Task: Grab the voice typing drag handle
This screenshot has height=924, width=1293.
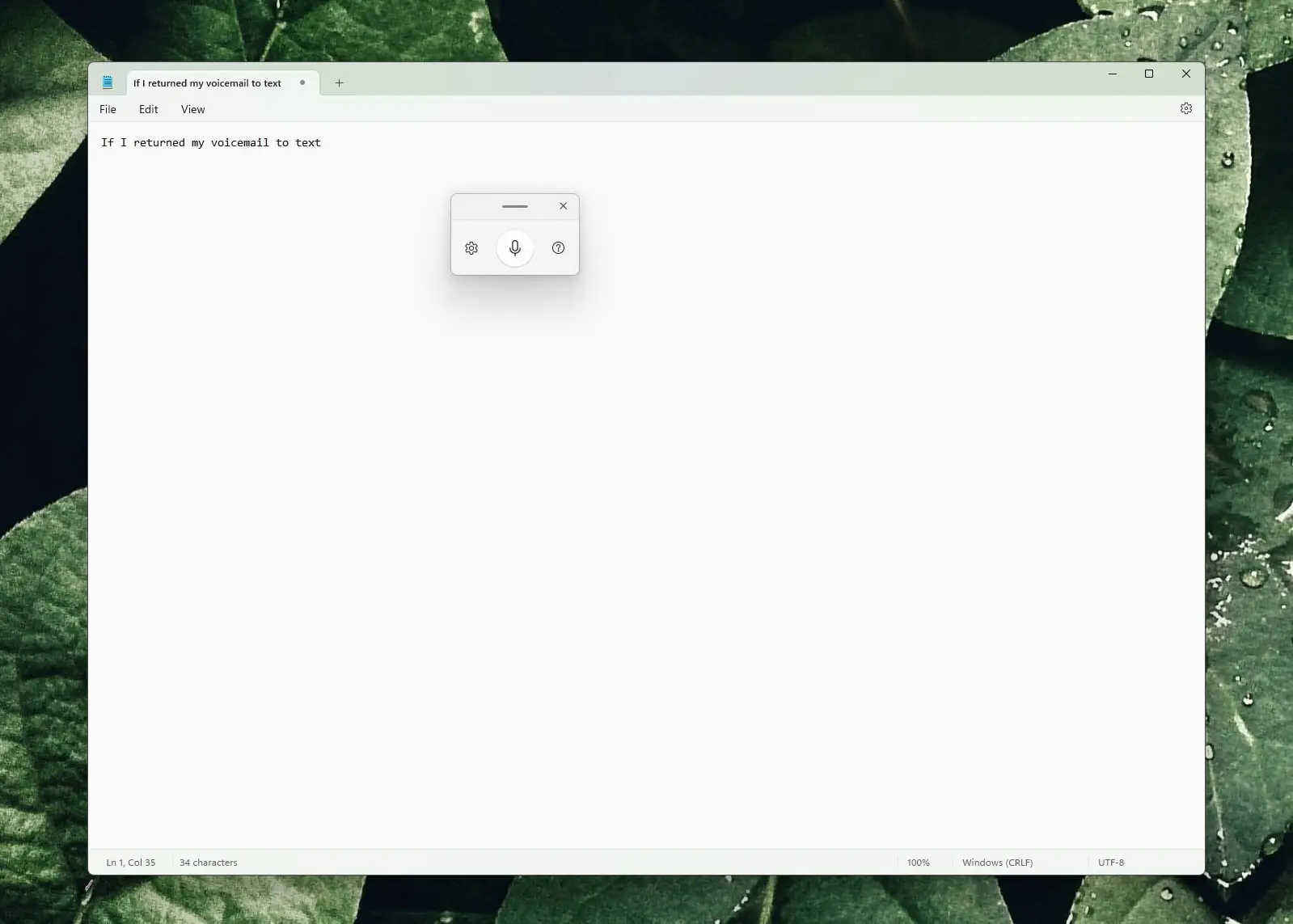Action: click(514, 206)
